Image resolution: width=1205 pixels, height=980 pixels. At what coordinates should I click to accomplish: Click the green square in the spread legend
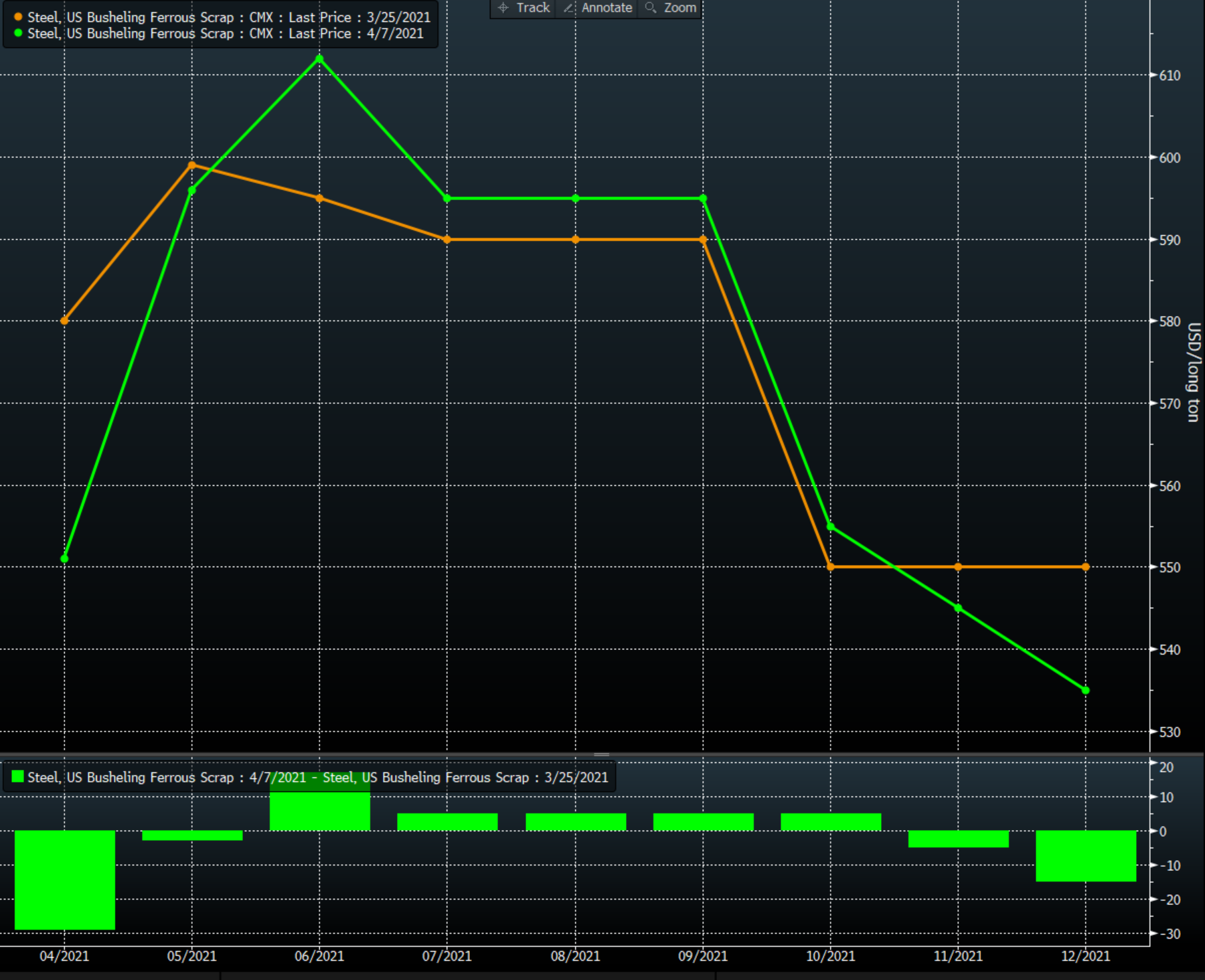[x=18, y=777]
